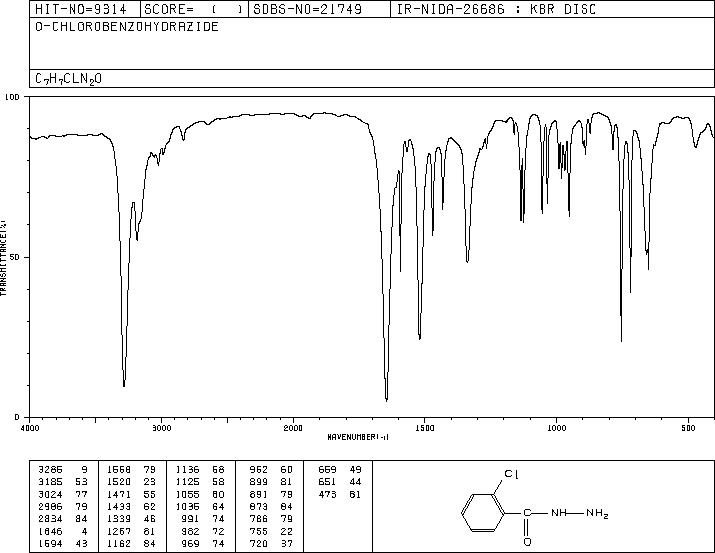The height and width of the screenshot is (553, 715).
Task: Click the 100 tick label on the transmittance axis
Action: [12, 97]
